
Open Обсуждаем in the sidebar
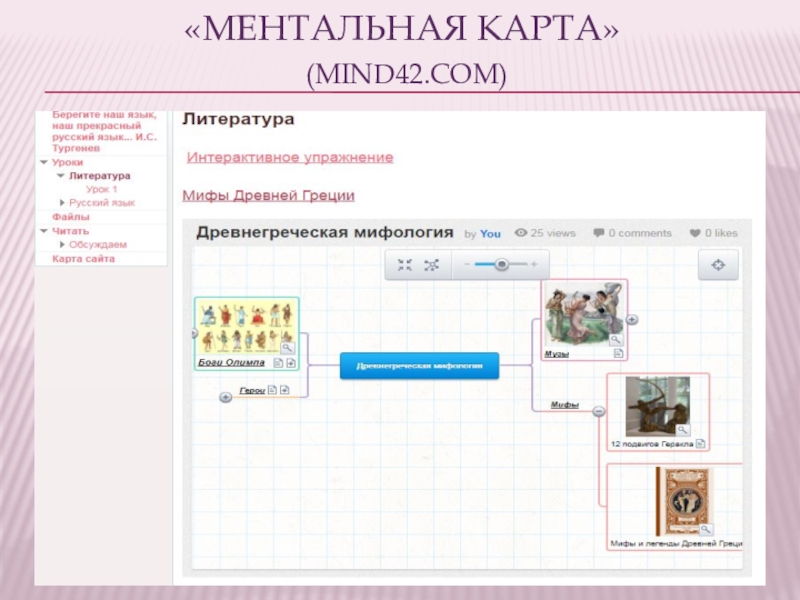click(98, 244)
